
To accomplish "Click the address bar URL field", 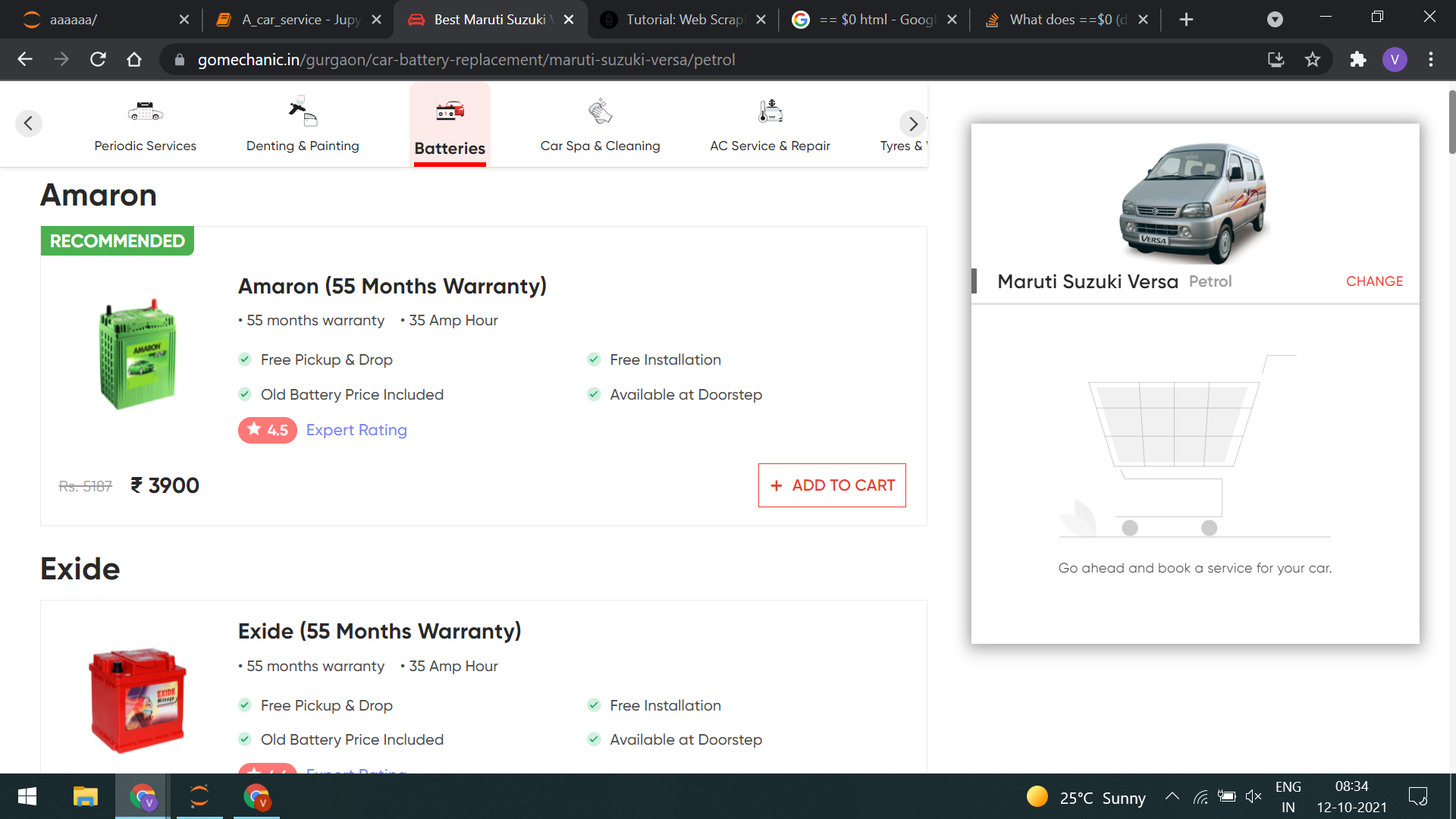I will pos(713,59).
